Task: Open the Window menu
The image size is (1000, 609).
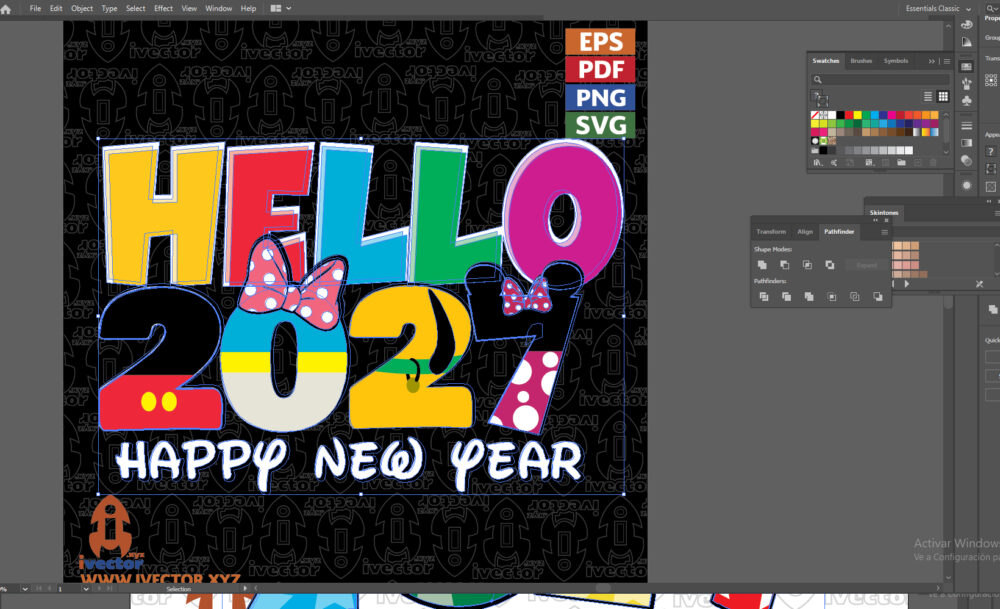Action: (218, 8)
